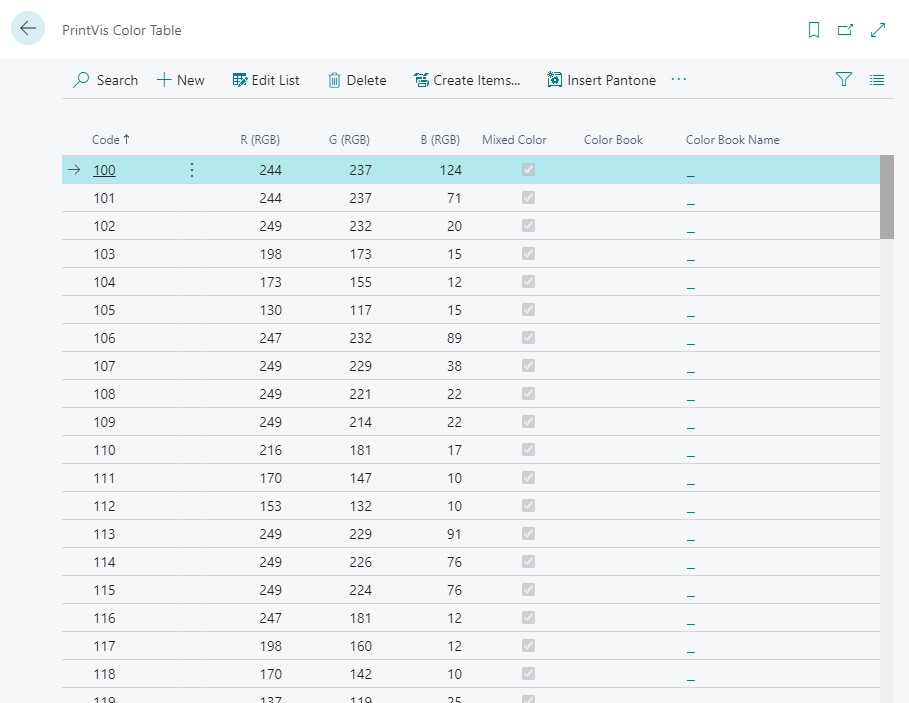
Task: Click the bookmark page icon
Action: tap(813, 31)
